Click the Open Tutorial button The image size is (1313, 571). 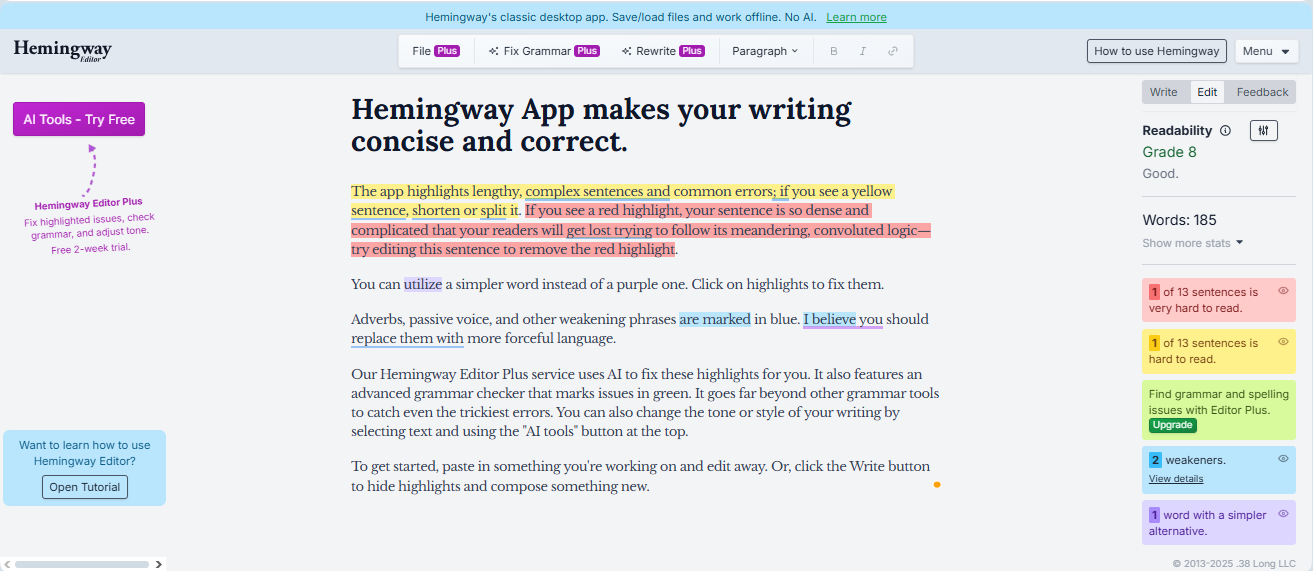coord(85,487)
